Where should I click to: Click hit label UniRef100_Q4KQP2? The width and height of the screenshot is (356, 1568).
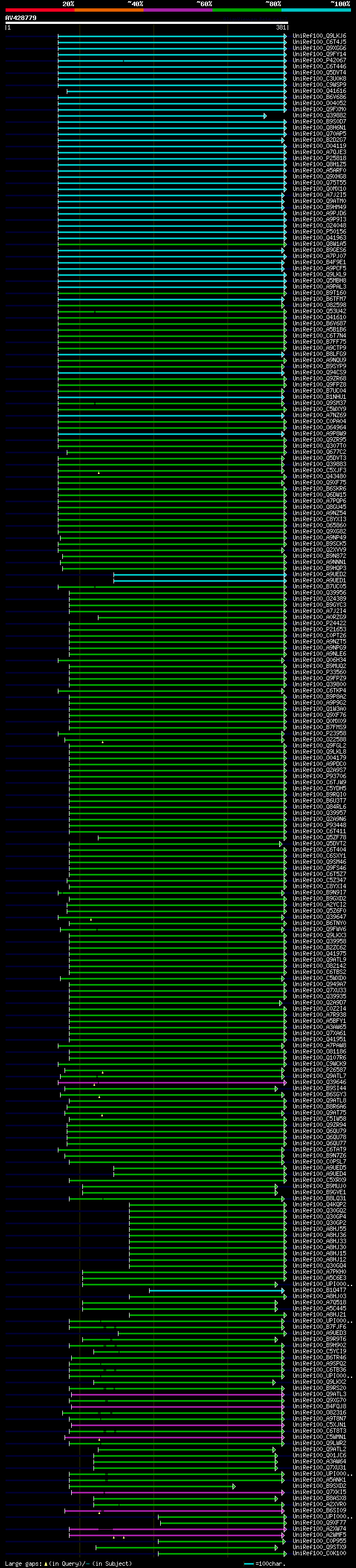[x=319, y=1204]
